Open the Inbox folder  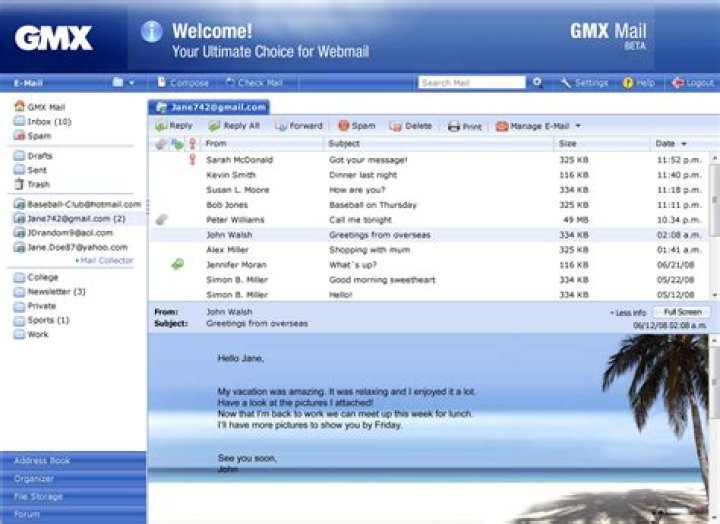pos(47,121)
